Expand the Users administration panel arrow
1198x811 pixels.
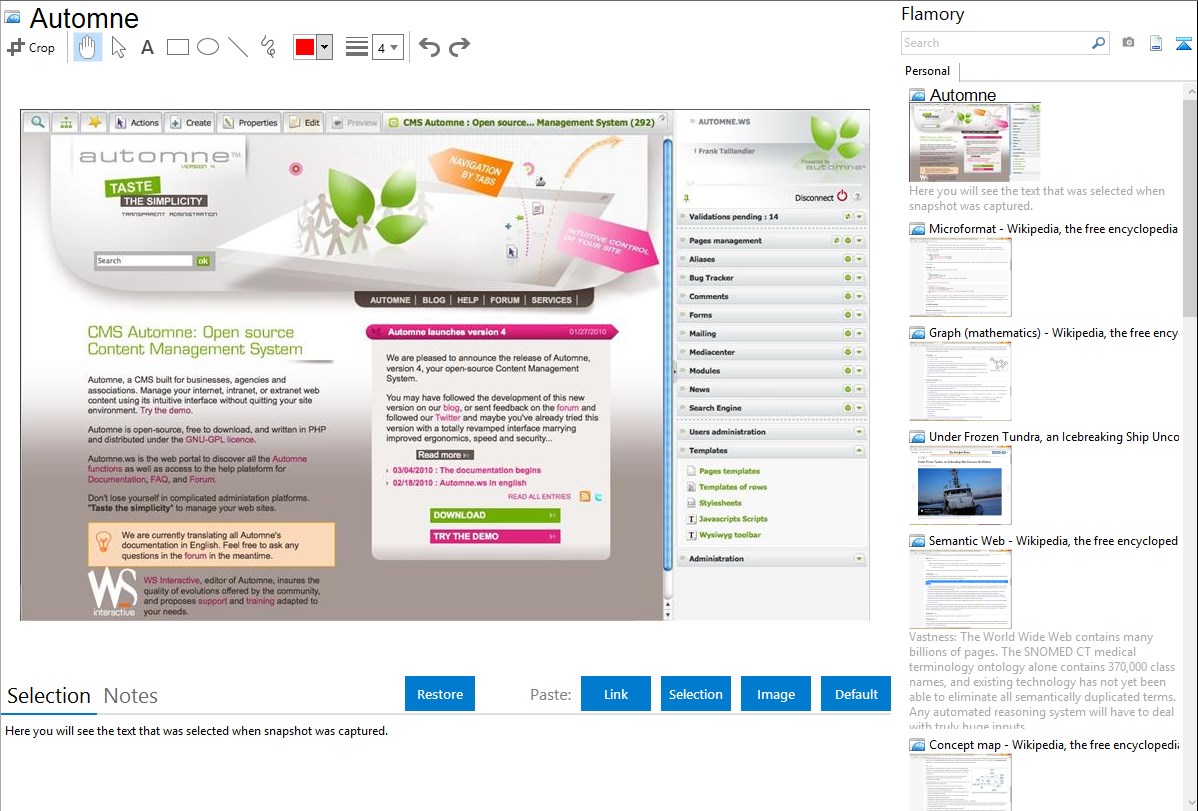point(860,432)
